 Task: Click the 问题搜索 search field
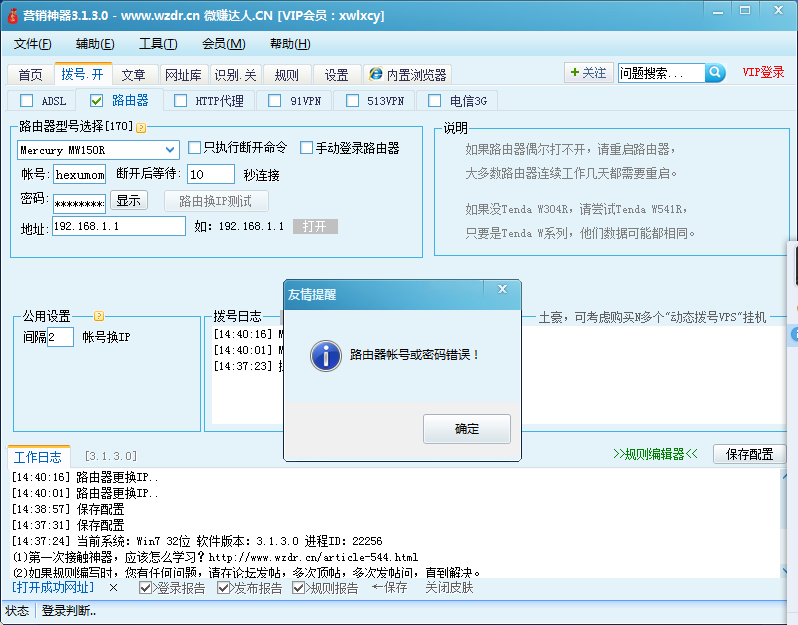662,73
